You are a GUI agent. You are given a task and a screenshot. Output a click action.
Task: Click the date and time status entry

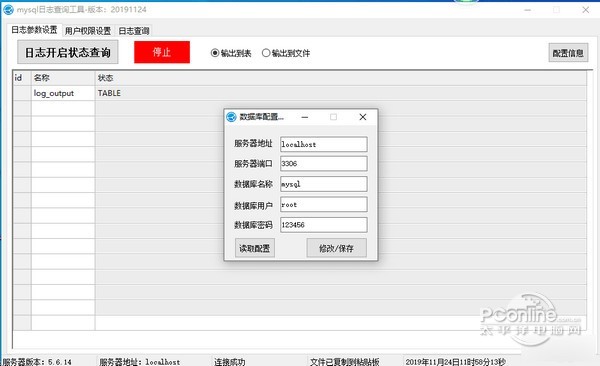tap(455, 361)
